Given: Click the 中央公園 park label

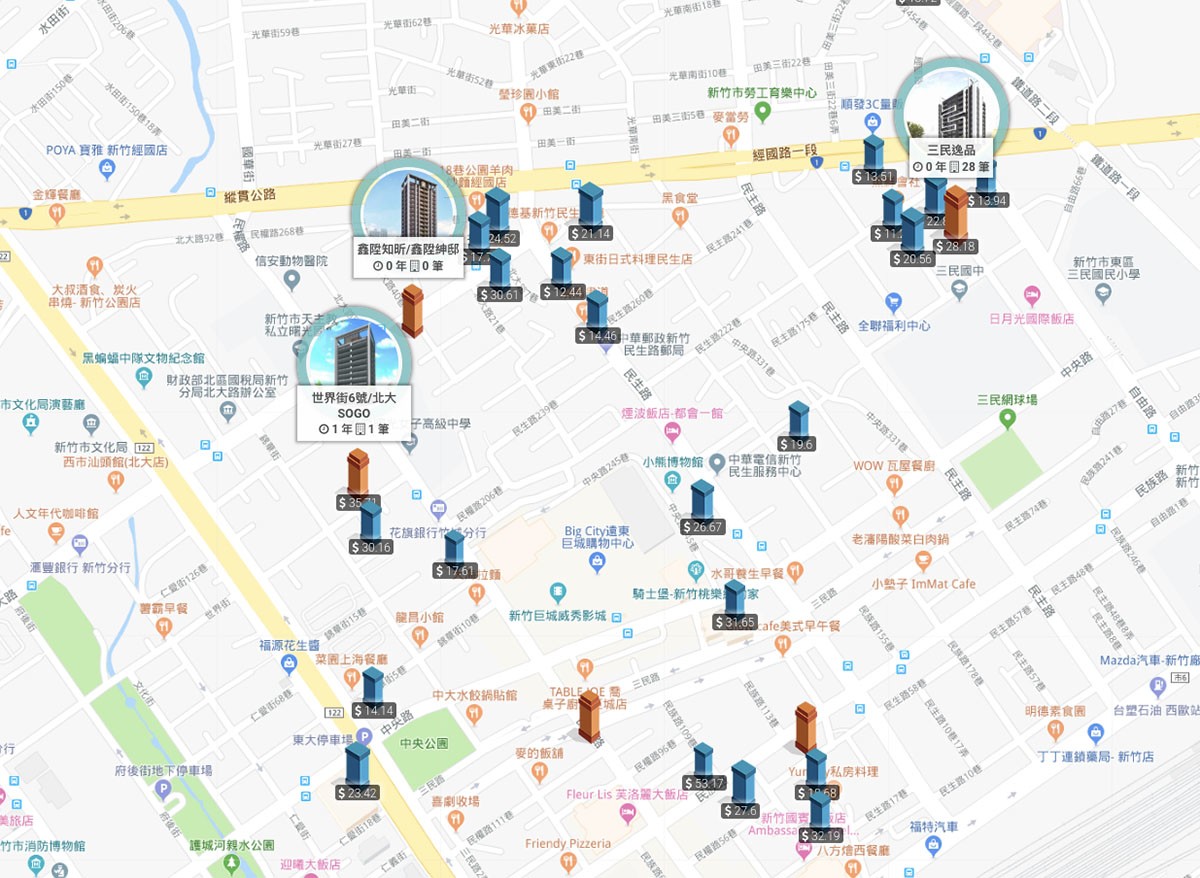Looking at the screenshot, I should [x=423, y=744].
